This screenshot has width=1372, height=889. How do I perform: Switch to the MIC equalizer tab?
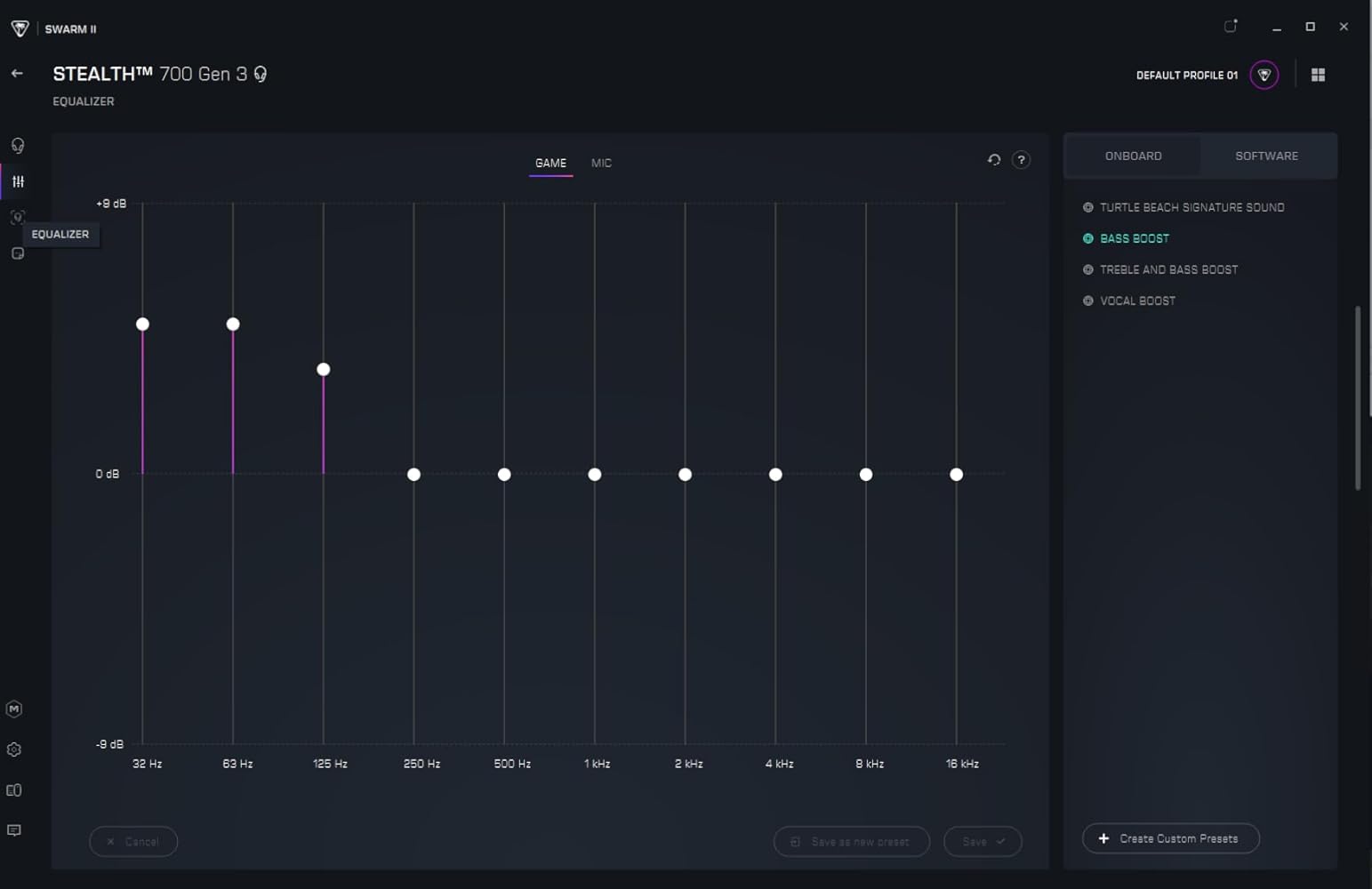601,163
